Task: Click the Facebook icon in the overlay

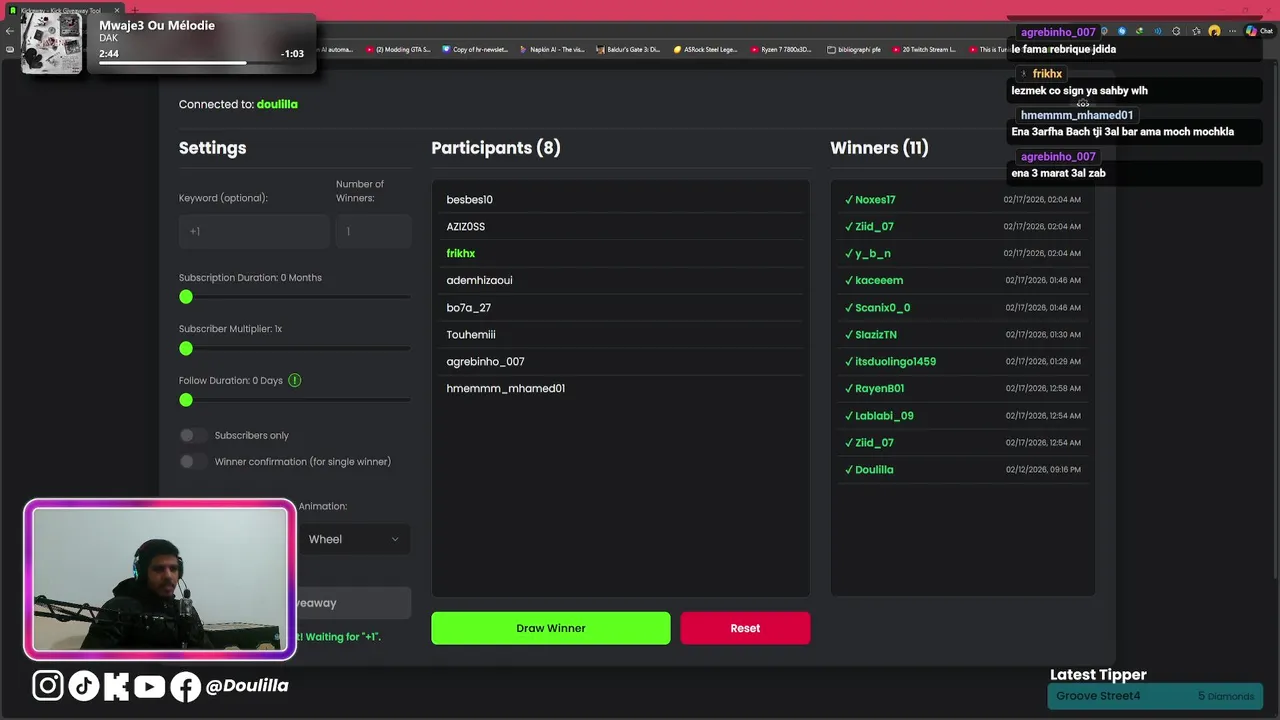Action: tap(185, 686)
